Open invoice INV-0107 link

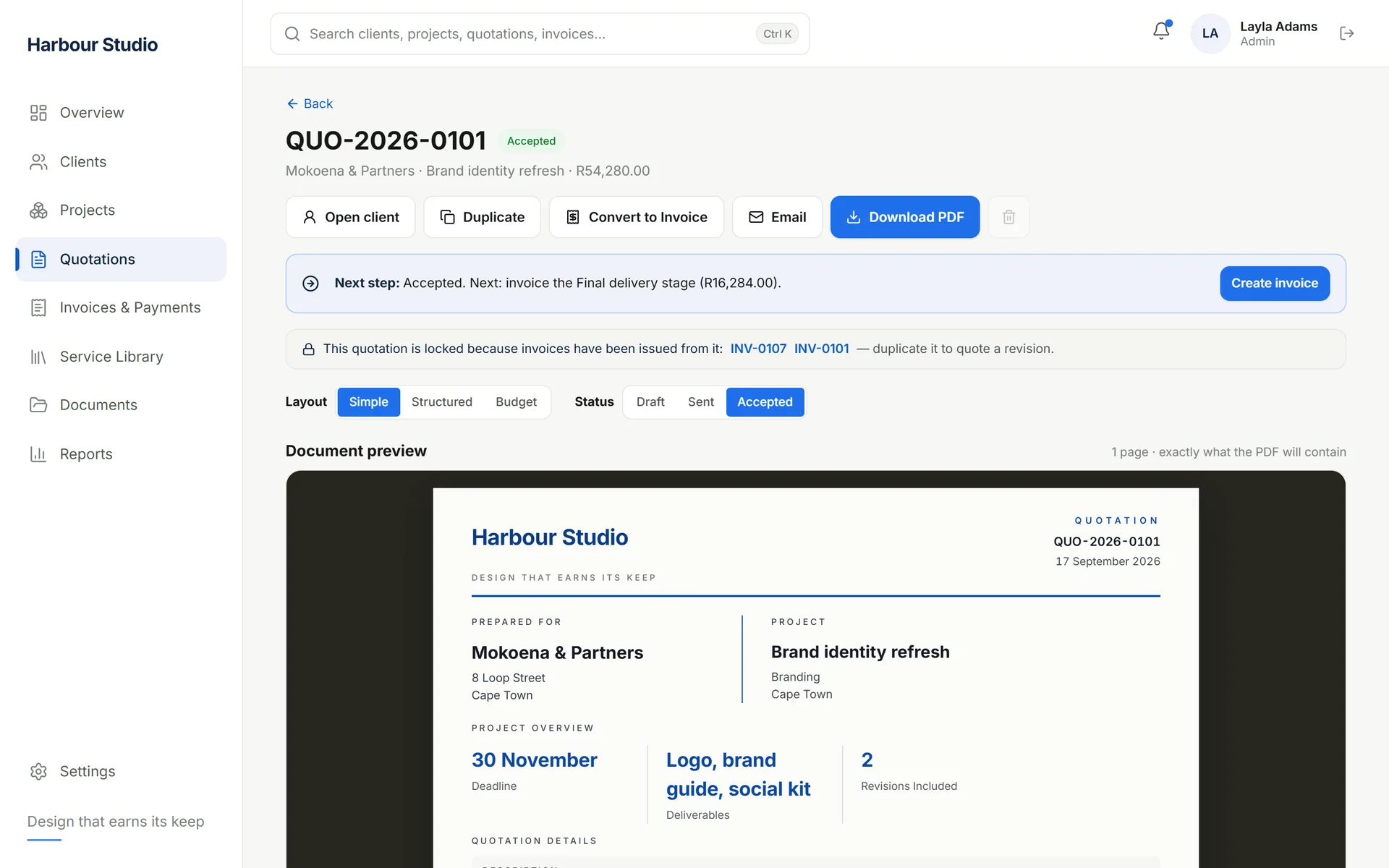point(758,349)
